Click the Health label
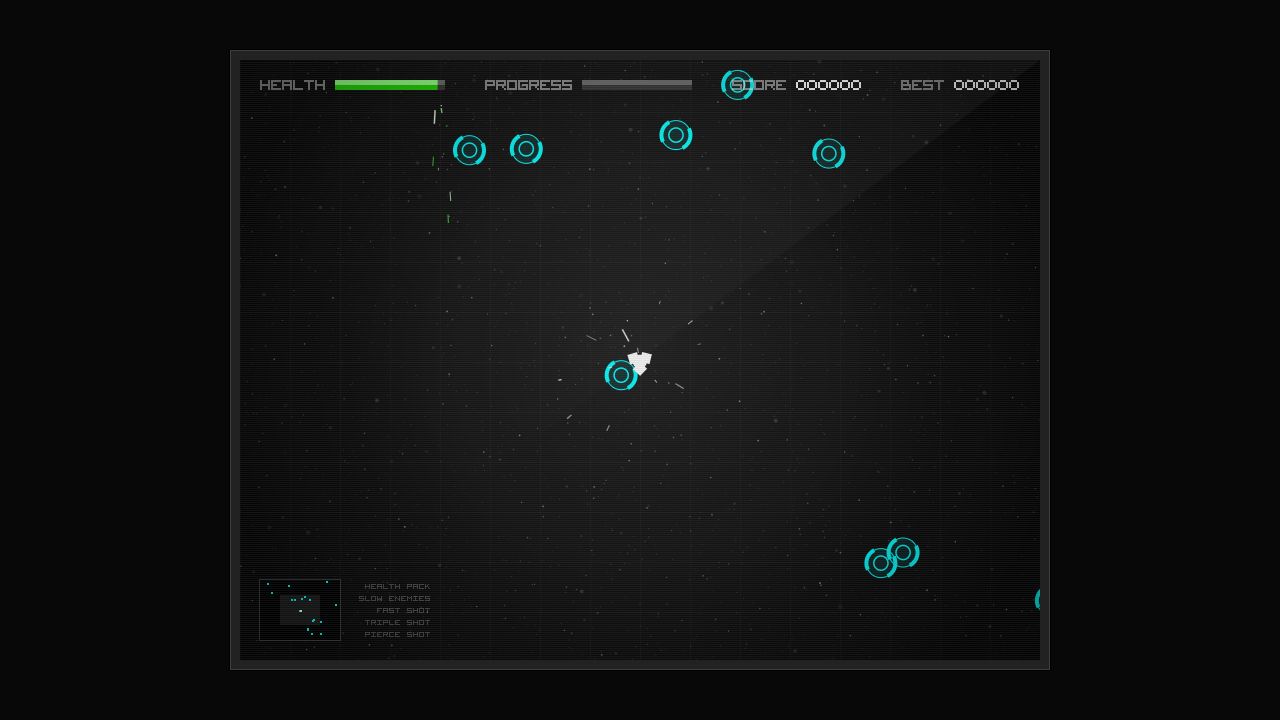 point(292,85)
